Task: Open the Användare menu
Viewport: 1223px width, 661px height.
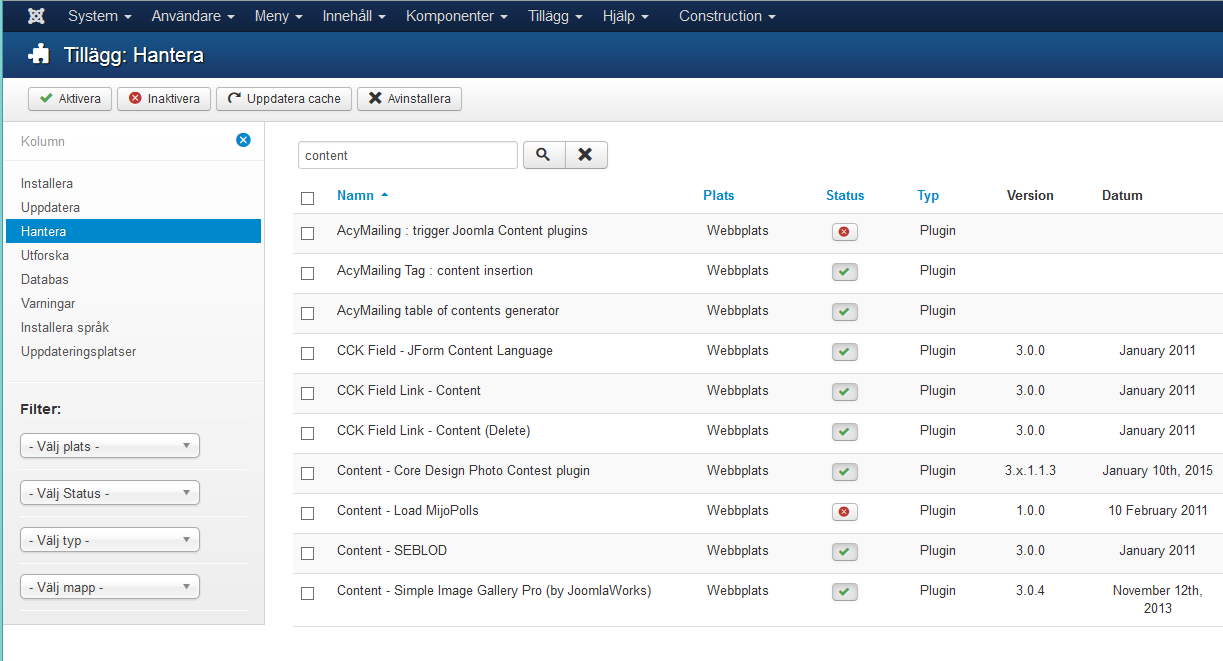Action: pyautogui.click(x=193, y=16)
